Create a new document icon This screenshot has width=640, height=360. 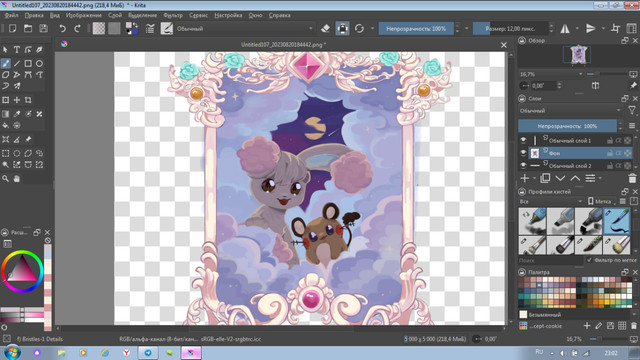click(x=12, y=29)
